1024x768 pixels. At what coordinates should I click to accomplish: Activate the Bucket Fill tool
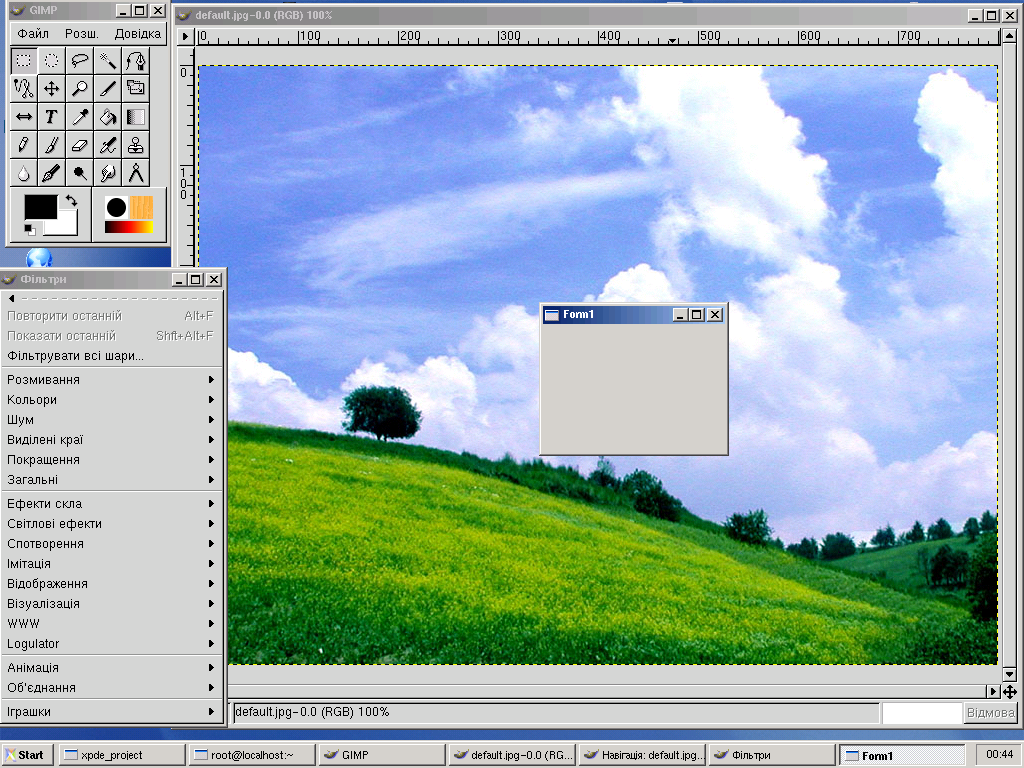pyautogui.click(x=108, y=117)
